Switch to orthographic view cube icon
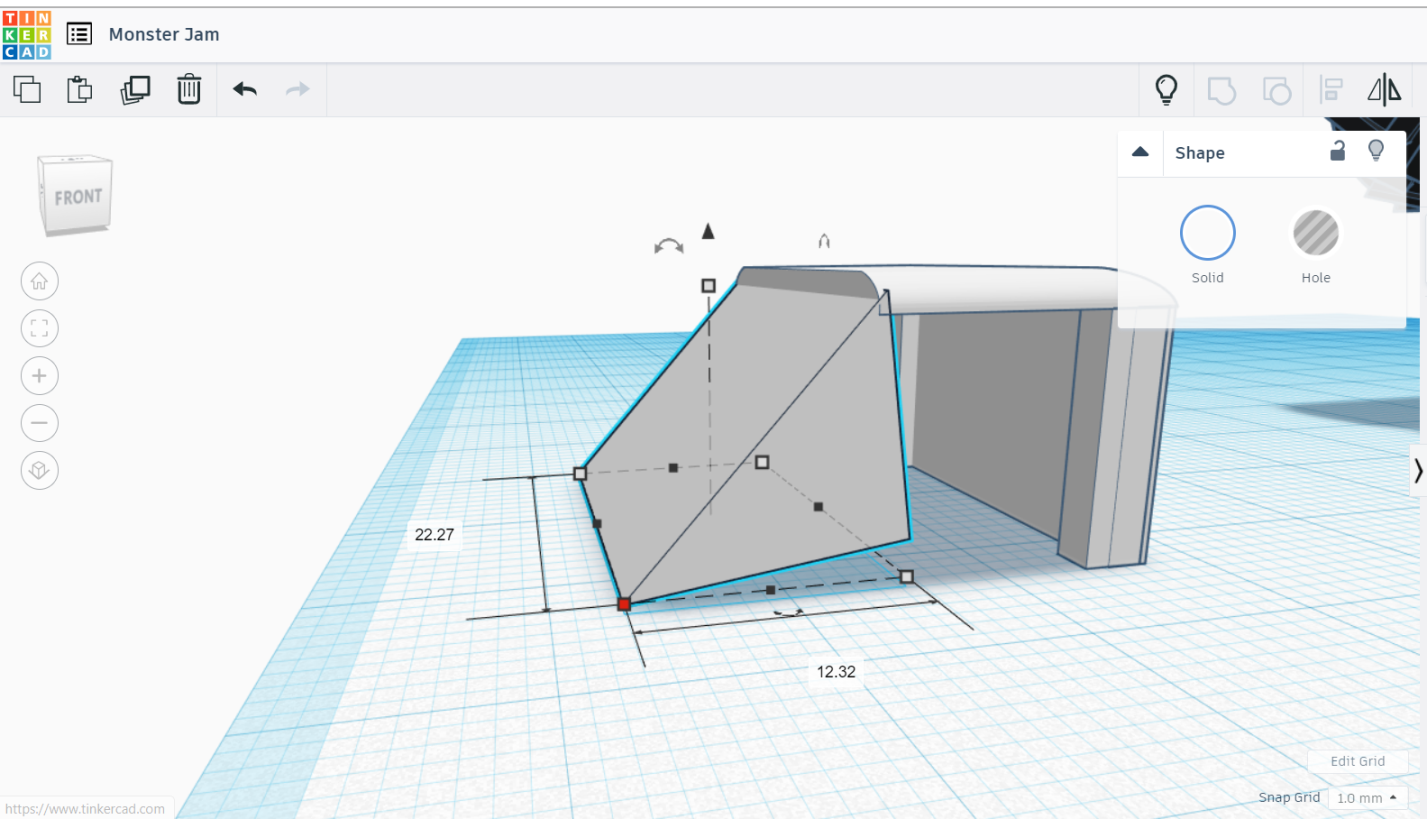Screen dimensions: 1427x819 [40, 471]
